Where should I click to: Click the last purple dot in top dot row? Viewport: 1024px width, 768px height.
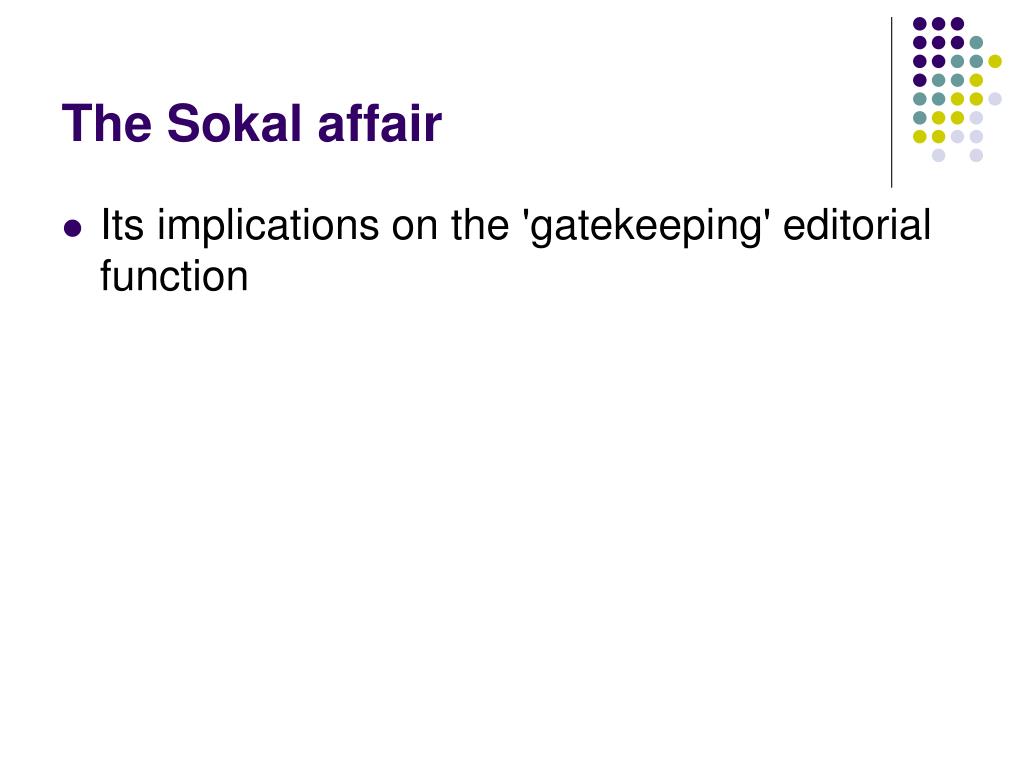click(x=957, y=24)
